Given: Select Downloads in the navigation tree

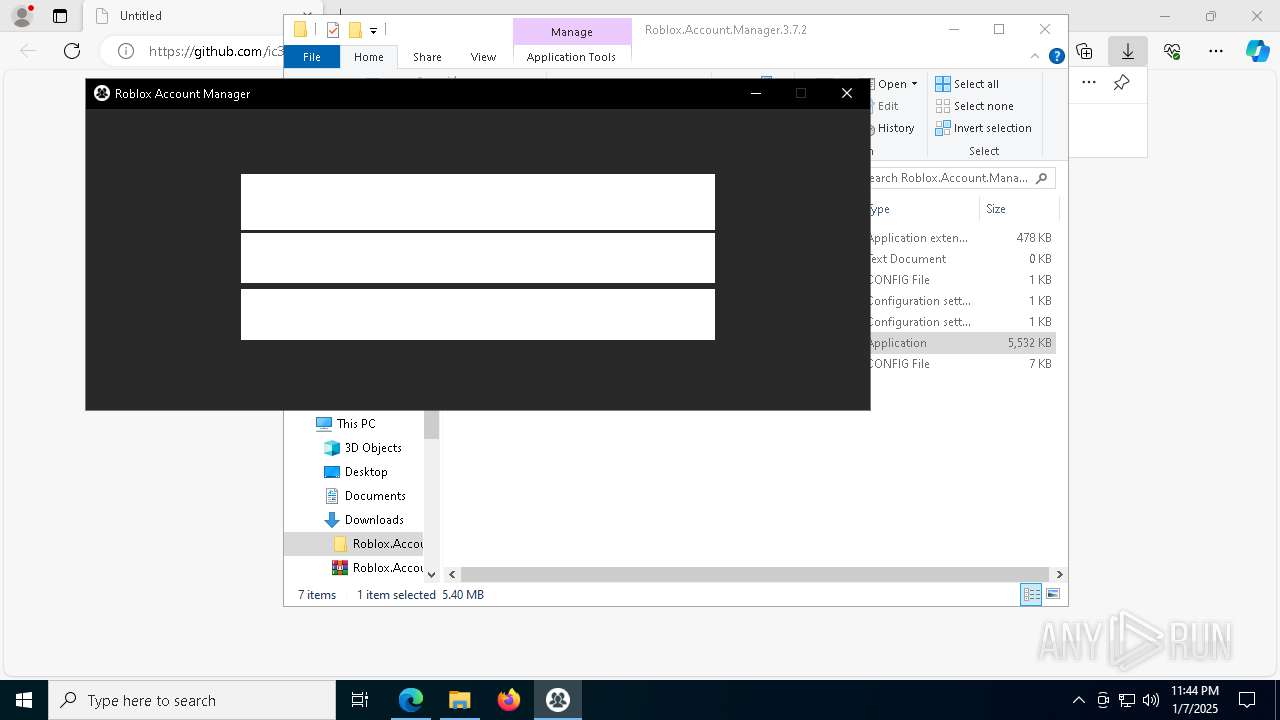Looking at the screenshot, I should point(364,520).
